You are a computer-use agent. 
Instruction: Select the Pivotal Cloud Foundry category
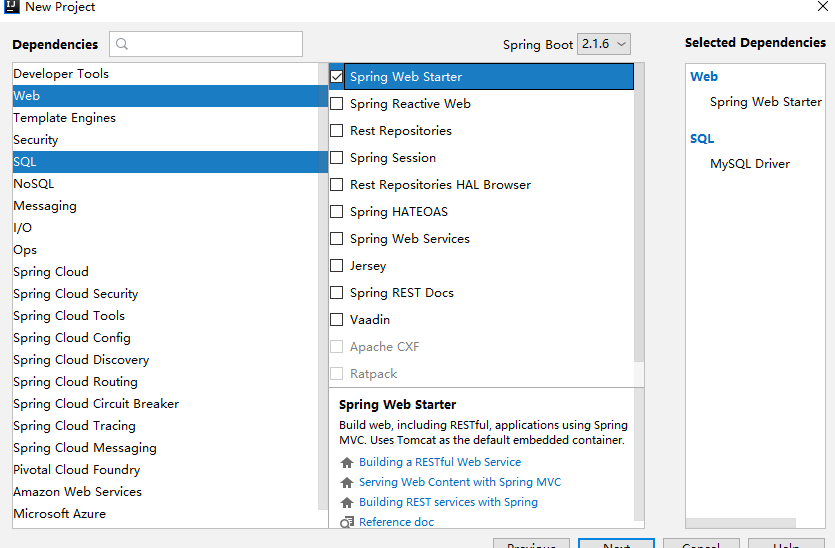[165, 470]
